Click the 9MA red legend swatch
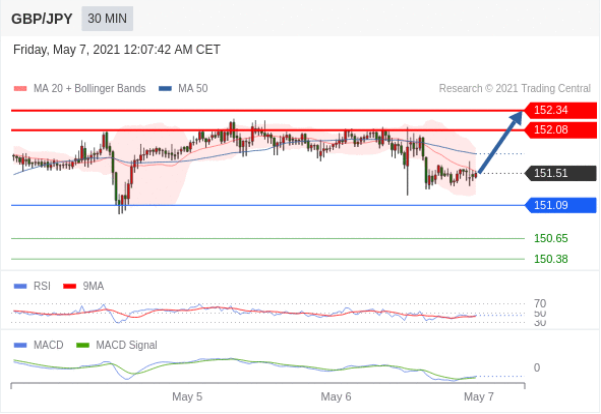 tap(70, 286)
